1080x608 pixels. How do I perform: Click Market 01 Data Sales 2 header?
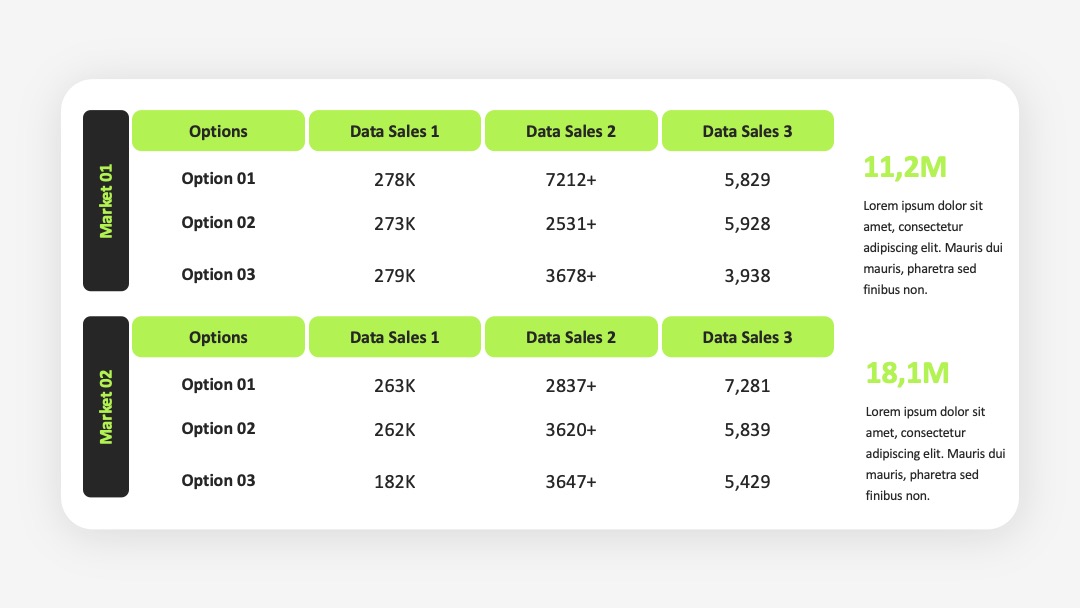coord(571,131)
